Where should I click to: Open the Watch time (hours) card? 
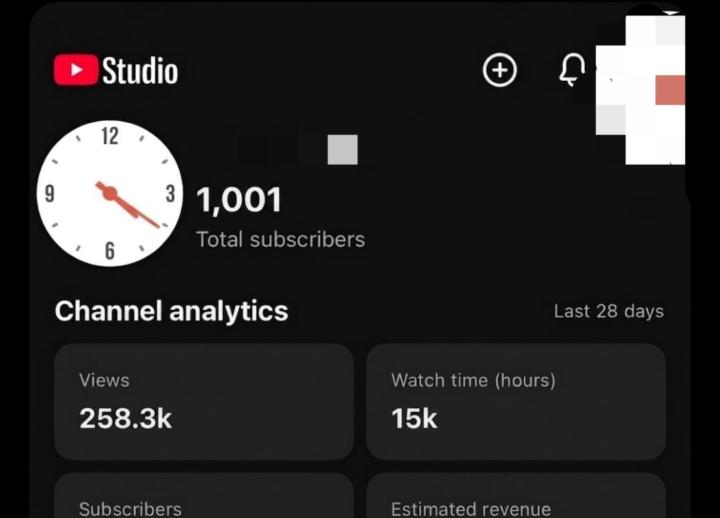point(516,402)
